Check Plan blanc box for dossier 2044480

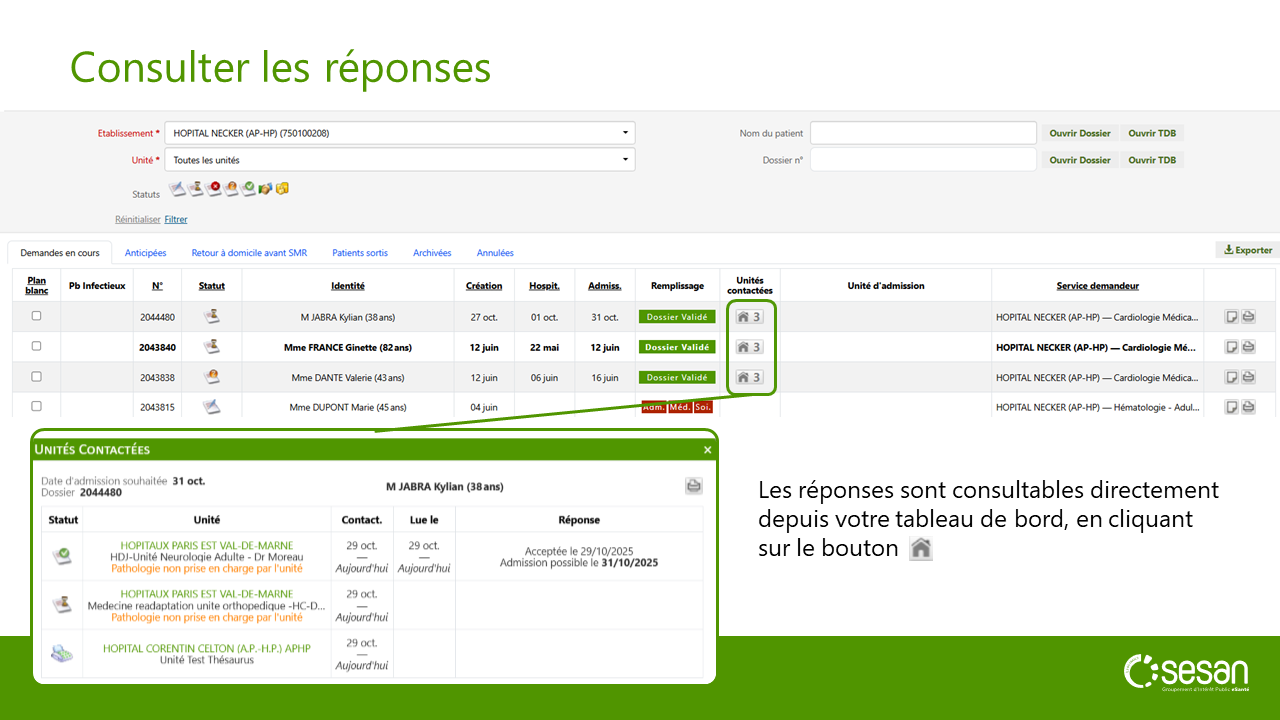click(x=37, y=316)
